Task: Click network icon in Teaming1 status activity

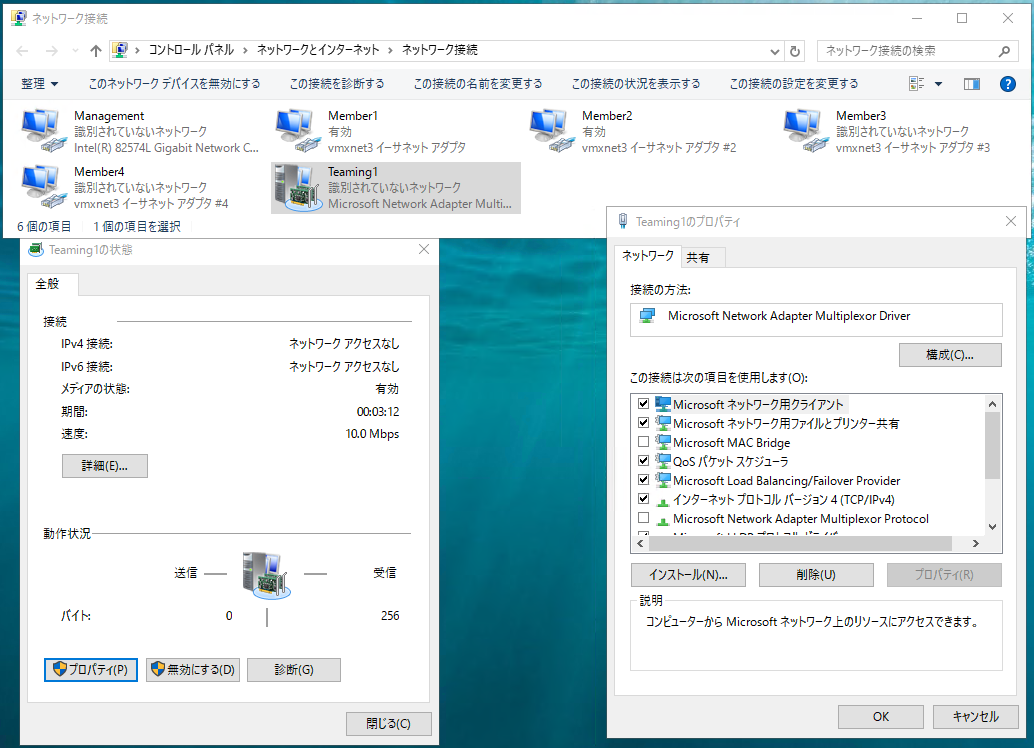Action: tap(266, 575)
